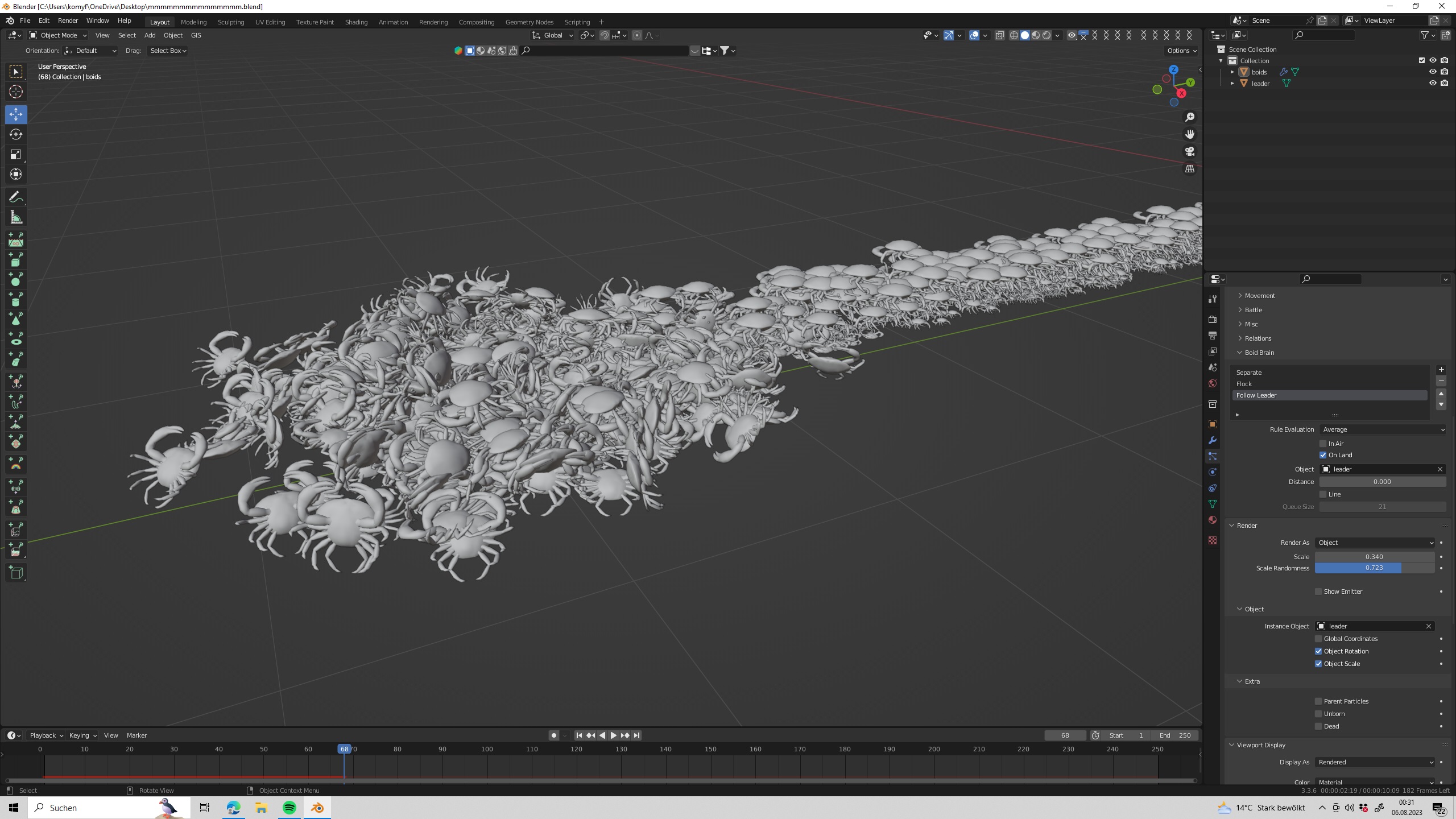Activate the Annotate pencil tool
Screen dimensions: 1456x819
click(x=16, y=197)
